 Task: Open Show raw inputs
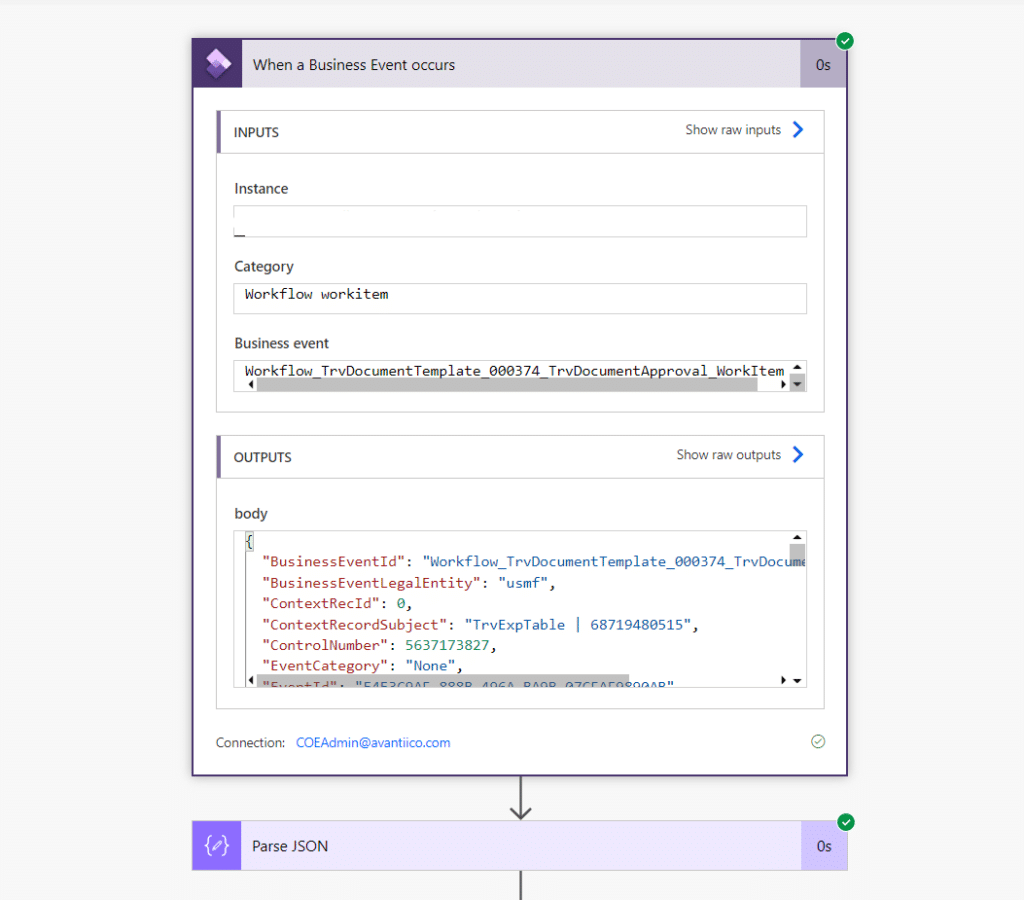pyautogui.click(x=733, y=130)
